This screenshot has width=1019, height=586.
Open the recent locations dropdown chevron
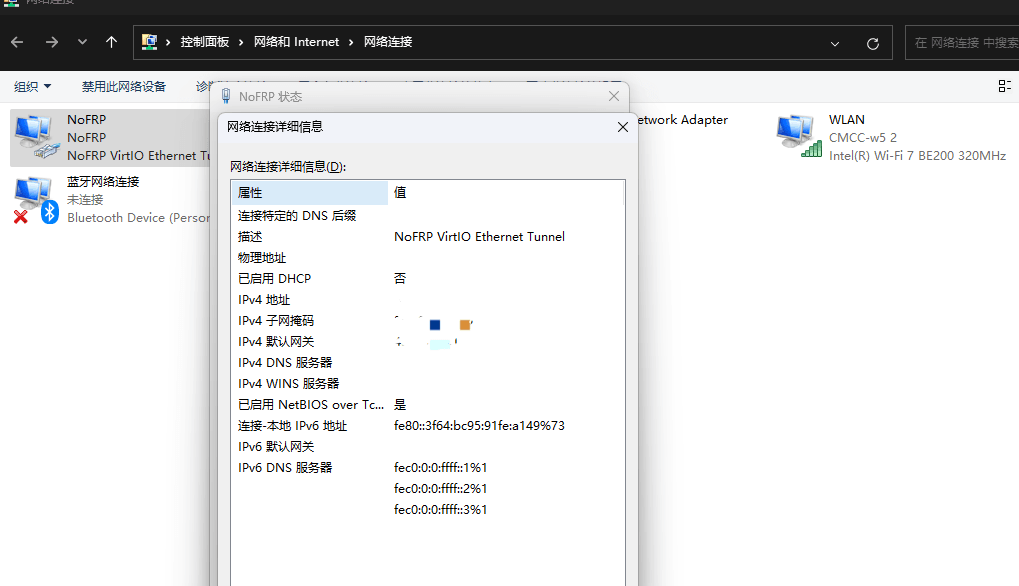(82, 42)
